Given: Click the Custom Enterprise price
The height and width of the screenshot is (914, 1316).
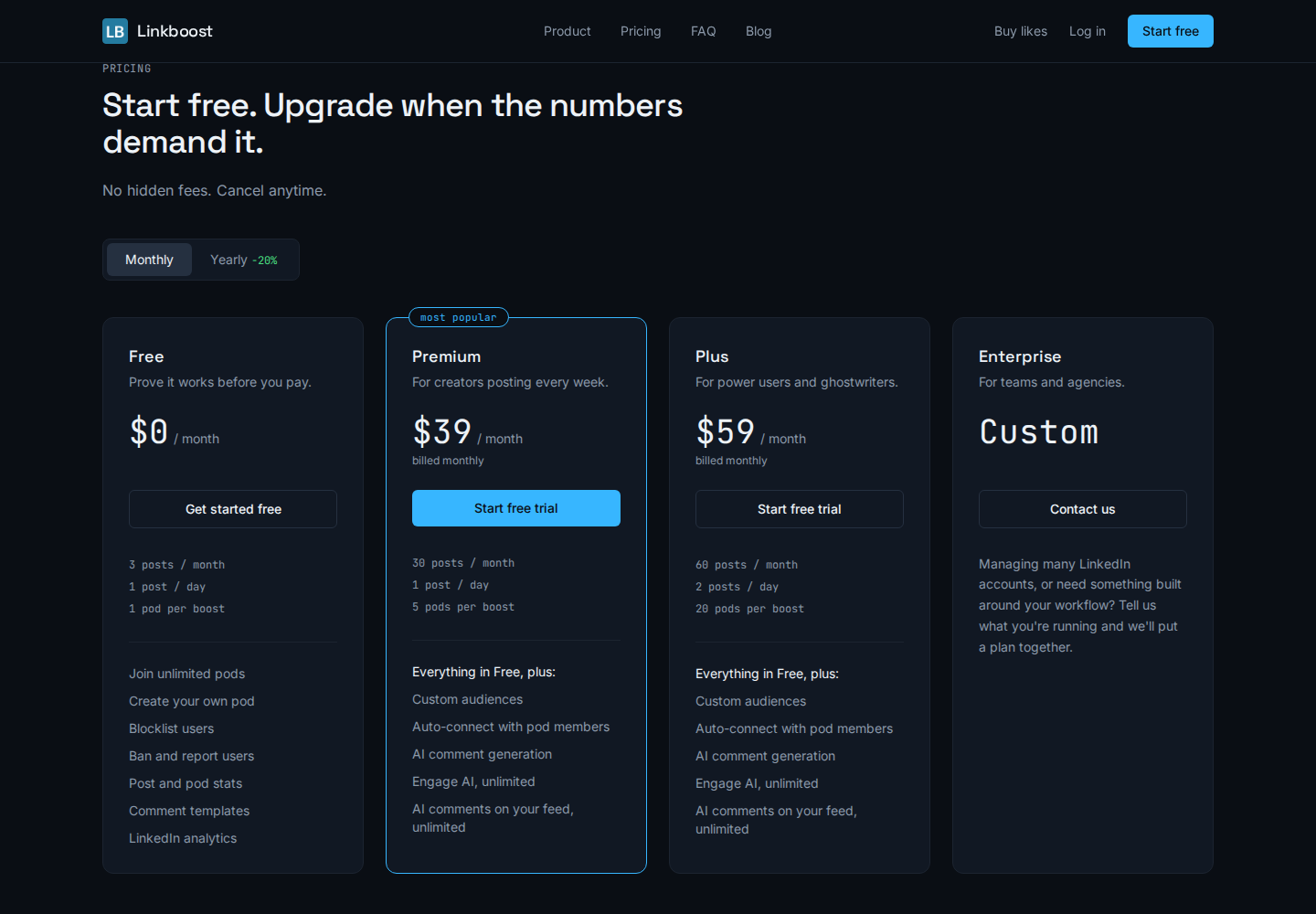Looking at the screenshot, I should pos(1039,431).
